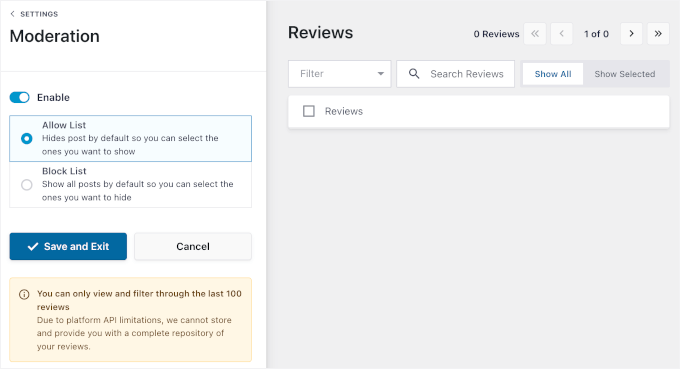
Task: Click the Search Reviews field
Action: 455,74
